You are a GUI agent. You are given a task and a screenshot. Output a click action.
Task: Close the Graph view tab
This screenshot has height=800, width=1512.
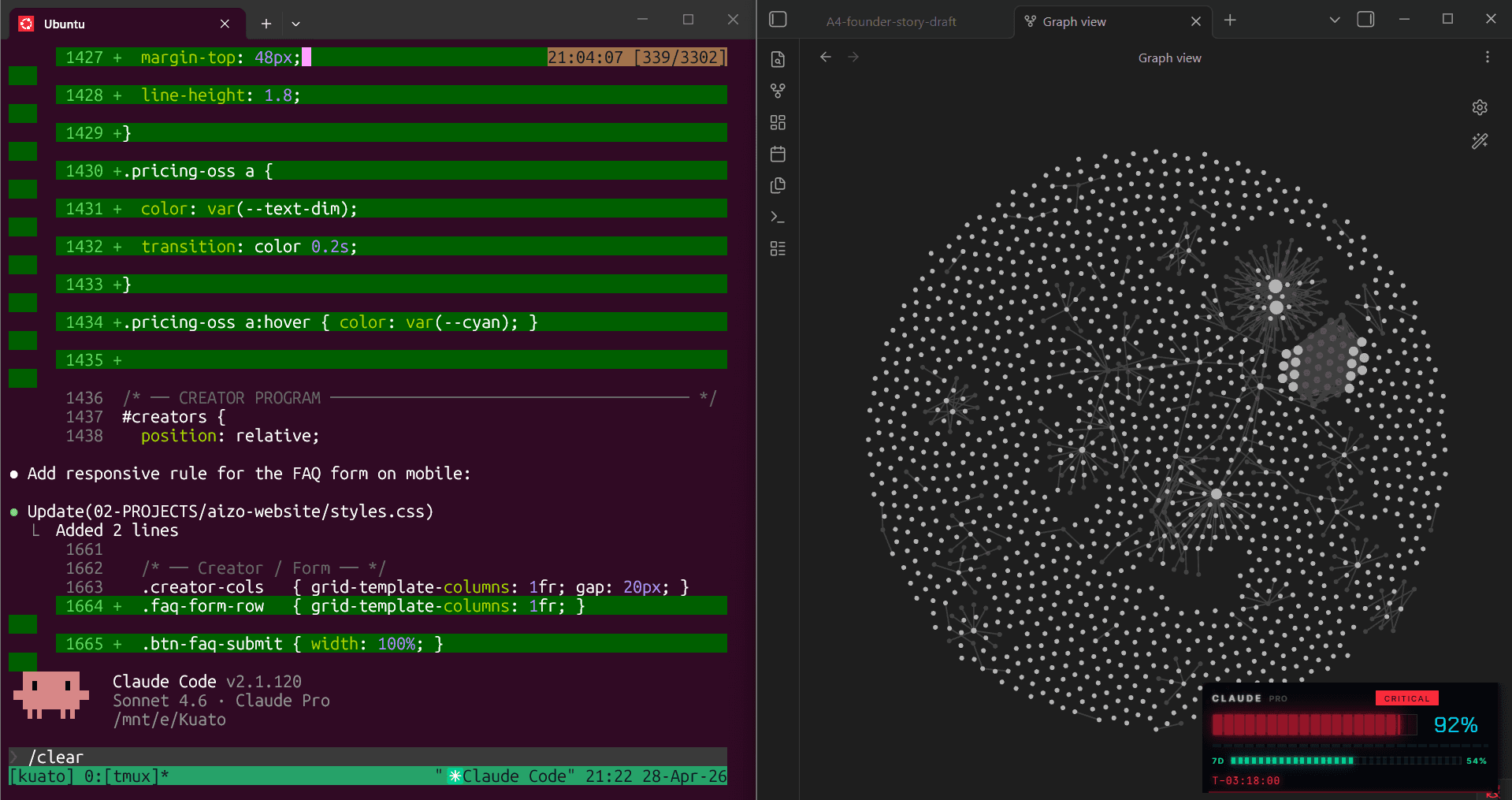(1195, 21)
